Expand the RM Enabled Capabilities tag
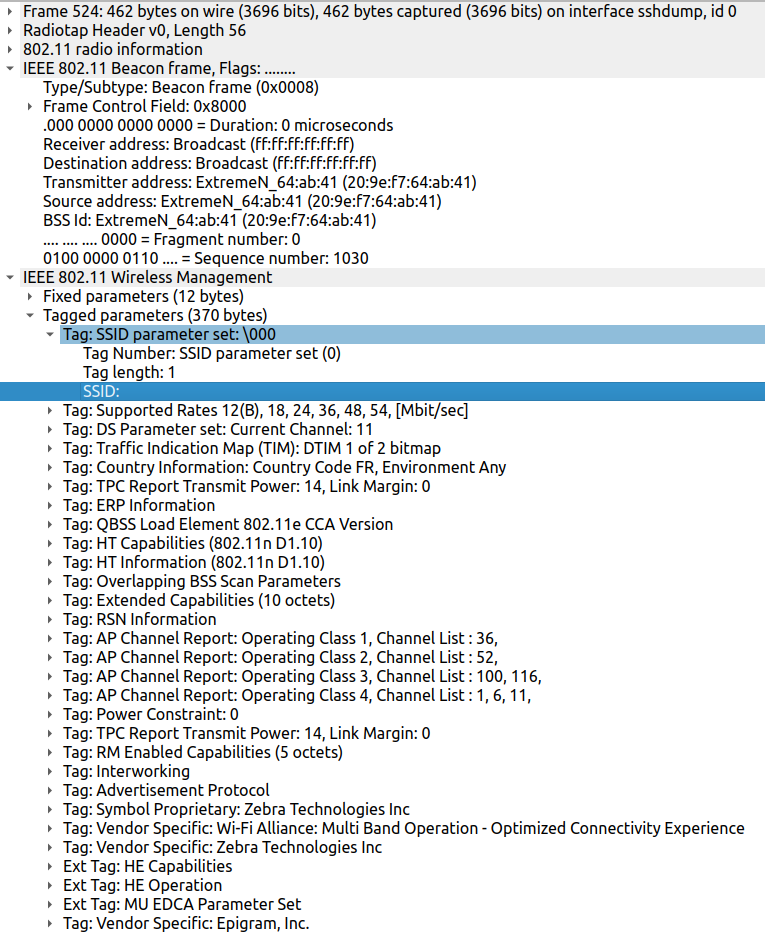Viewport: 765px width, 932px height. [x=50, y=753]
